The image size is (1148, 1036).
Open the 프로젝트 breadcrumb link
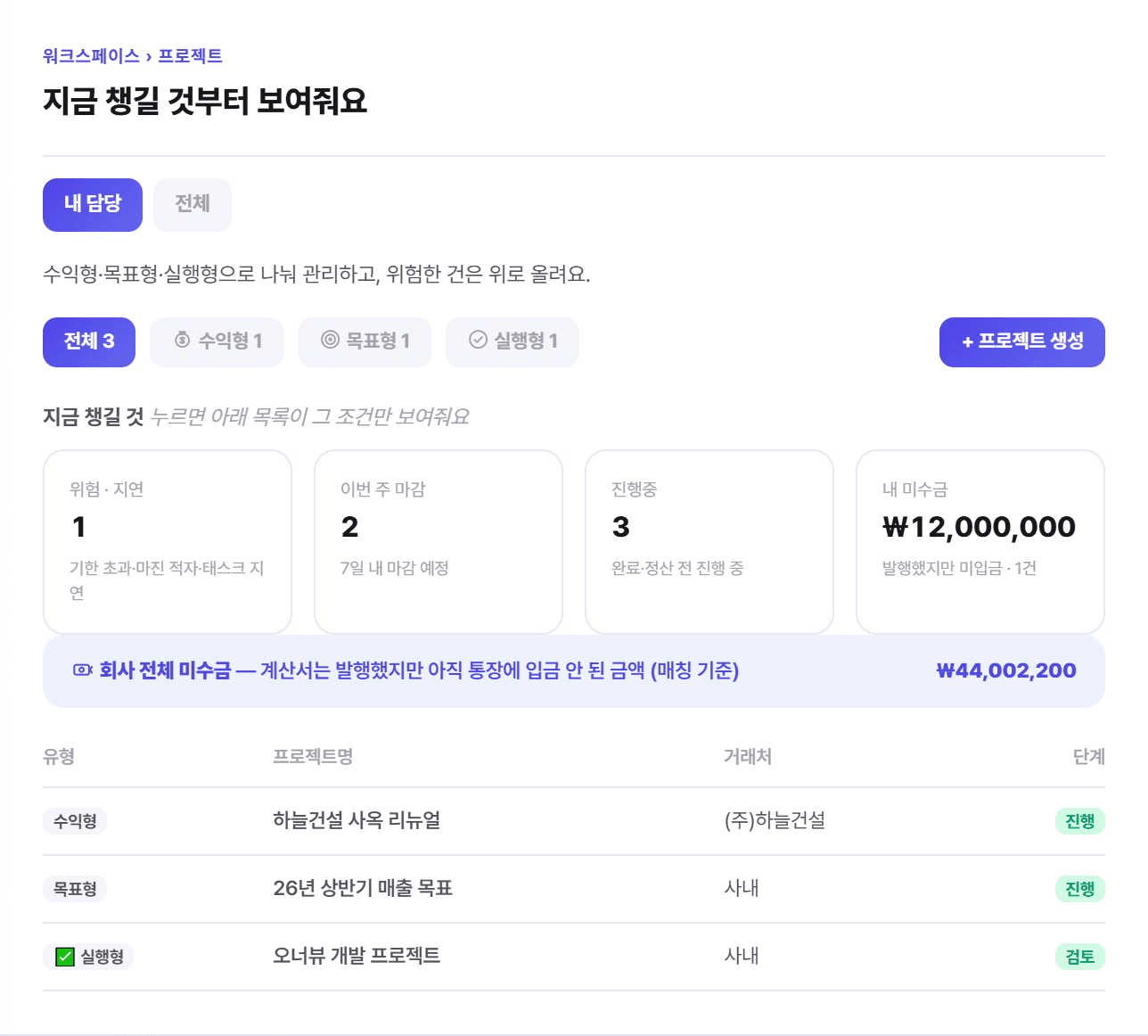click(x=190, y=55)
